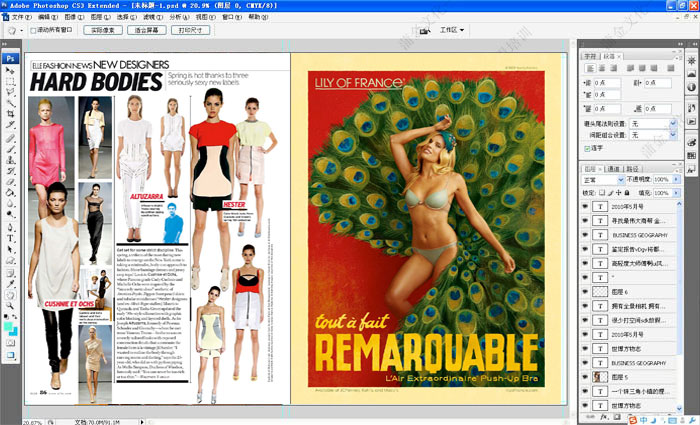This screenshot has width=700, height=425.
Task: Hide the 图层 5 layer
Action: tap(585, 377)
